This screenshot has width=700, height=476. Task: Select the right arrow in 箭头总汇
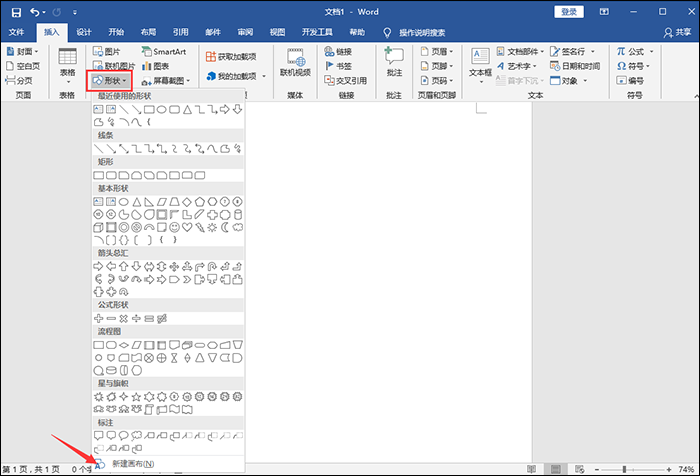tap(98, 267)
